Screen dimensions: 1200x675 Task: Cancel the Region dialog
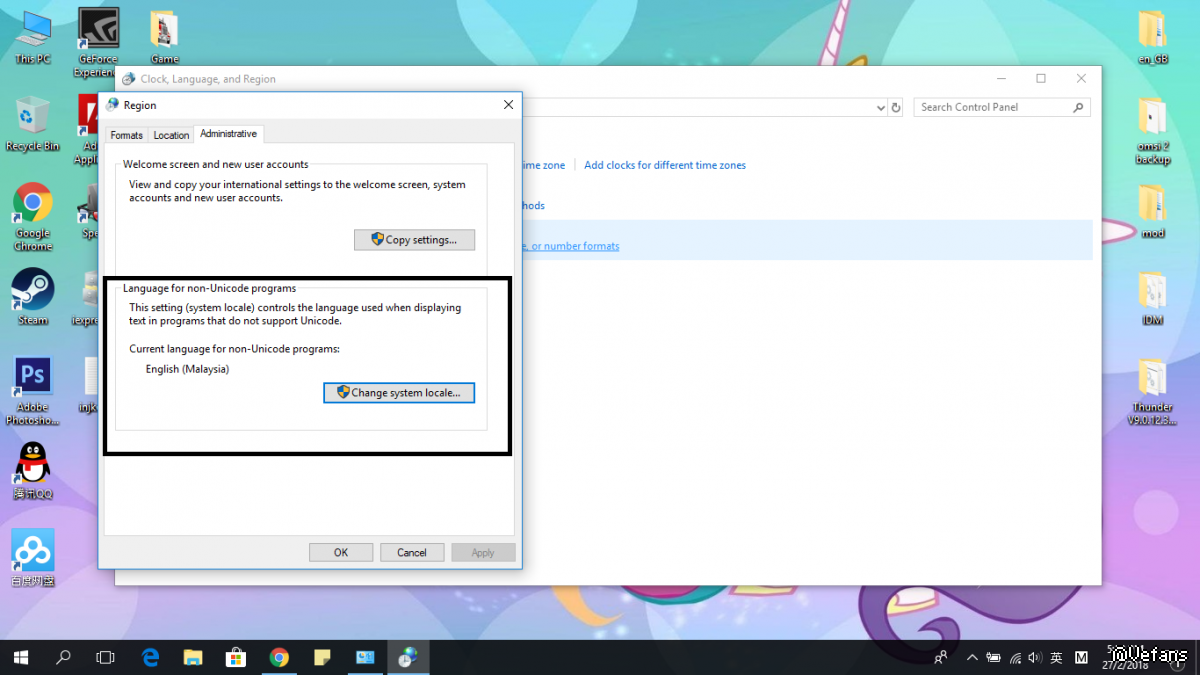pyautogui.click(x=412, y=552)
